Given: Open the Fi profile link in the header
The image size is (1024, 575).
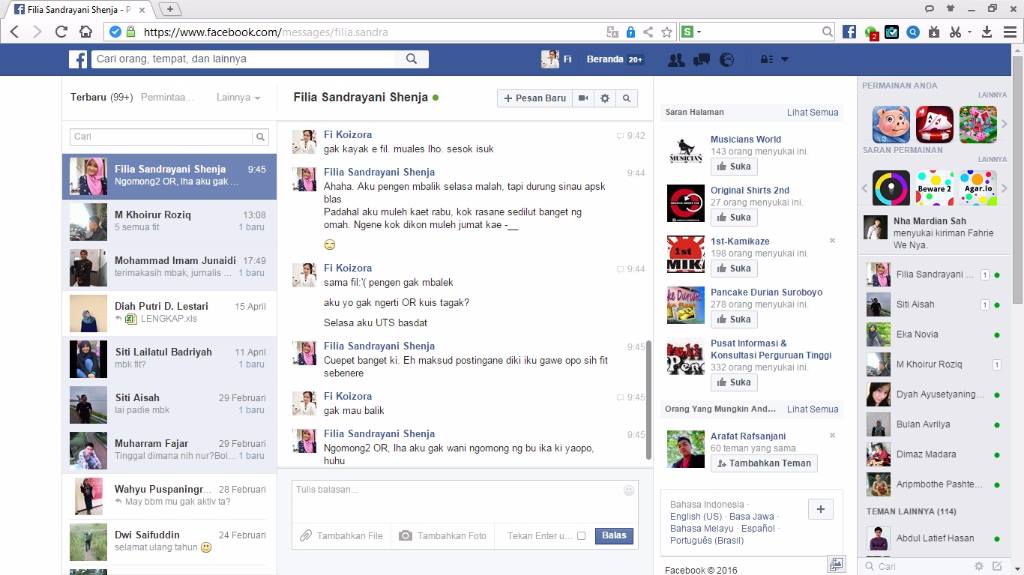Looking at the screenshot, I should click(557, 59).
